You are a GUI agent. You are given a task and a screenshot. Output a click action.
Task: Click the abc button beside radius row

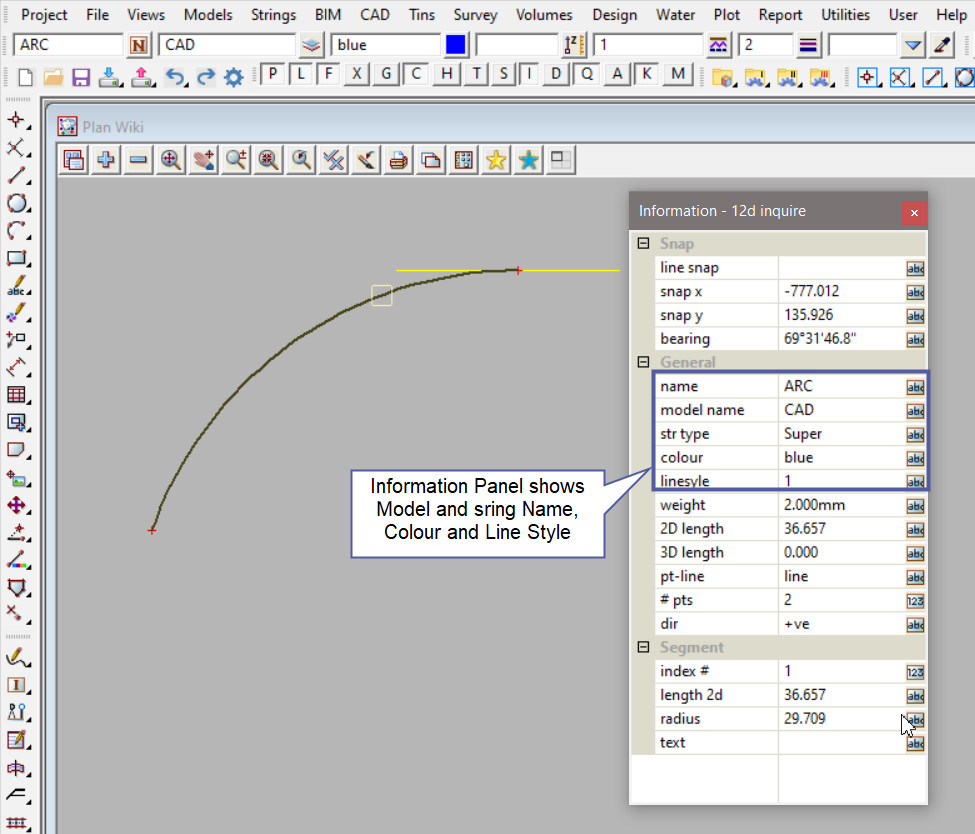click(915, 719)
